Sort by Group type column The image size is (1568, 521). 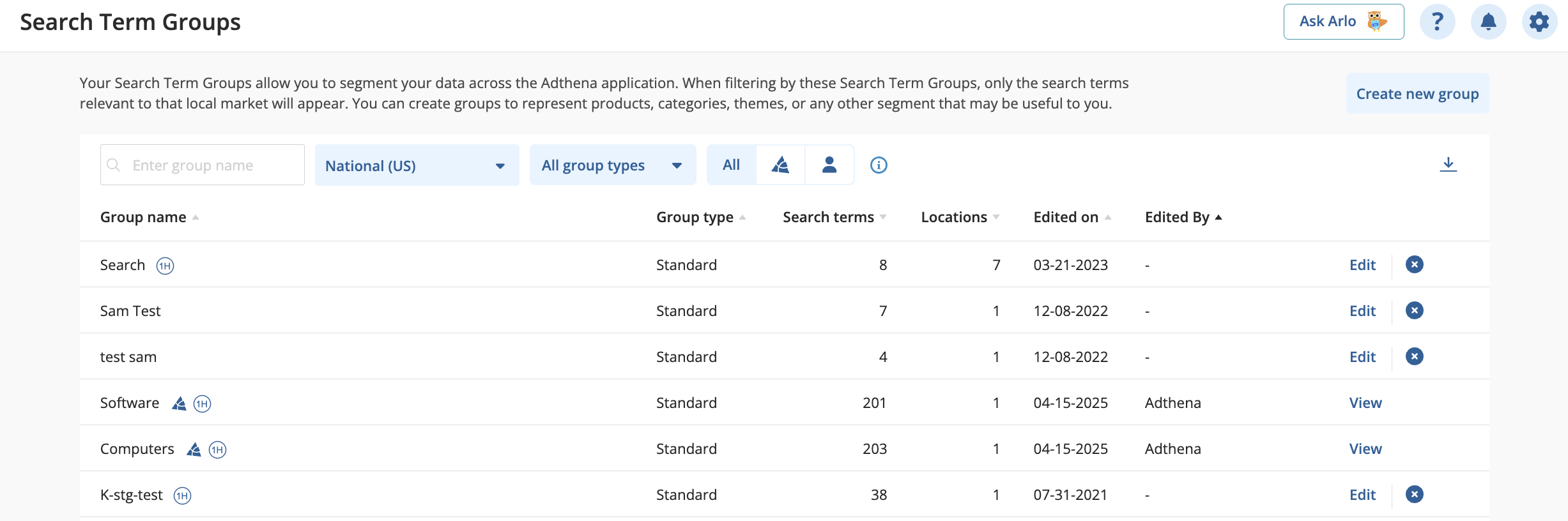click(x=701, y=217)
